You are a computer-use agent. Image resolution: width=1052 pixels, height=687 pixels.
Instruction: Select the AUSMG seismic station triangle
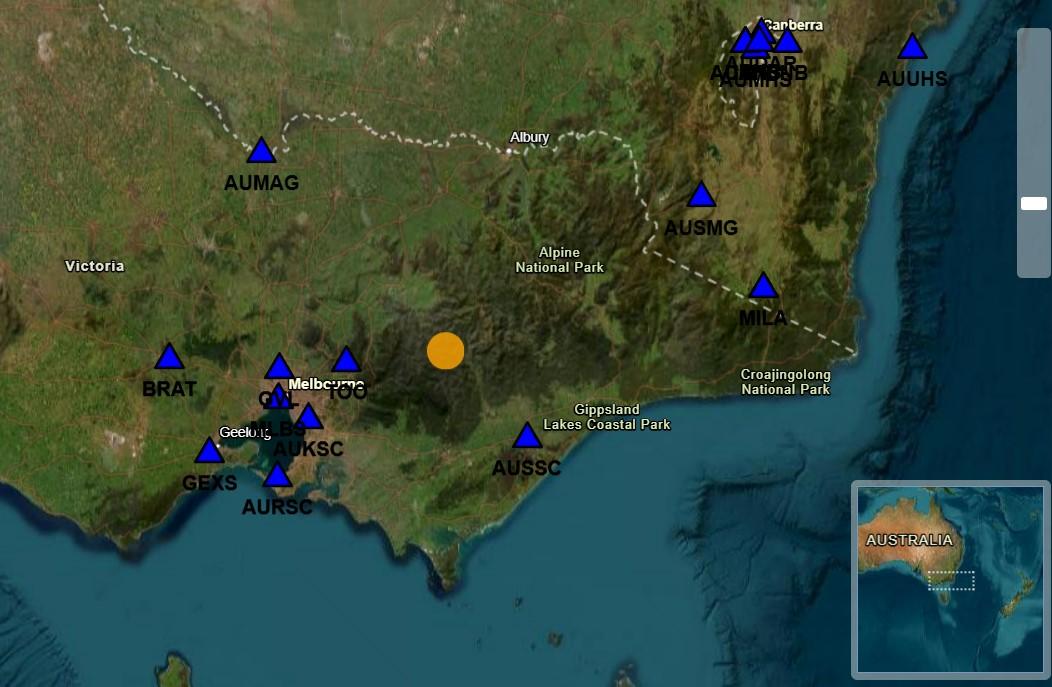pyautogui.click(x=701, y=196)
